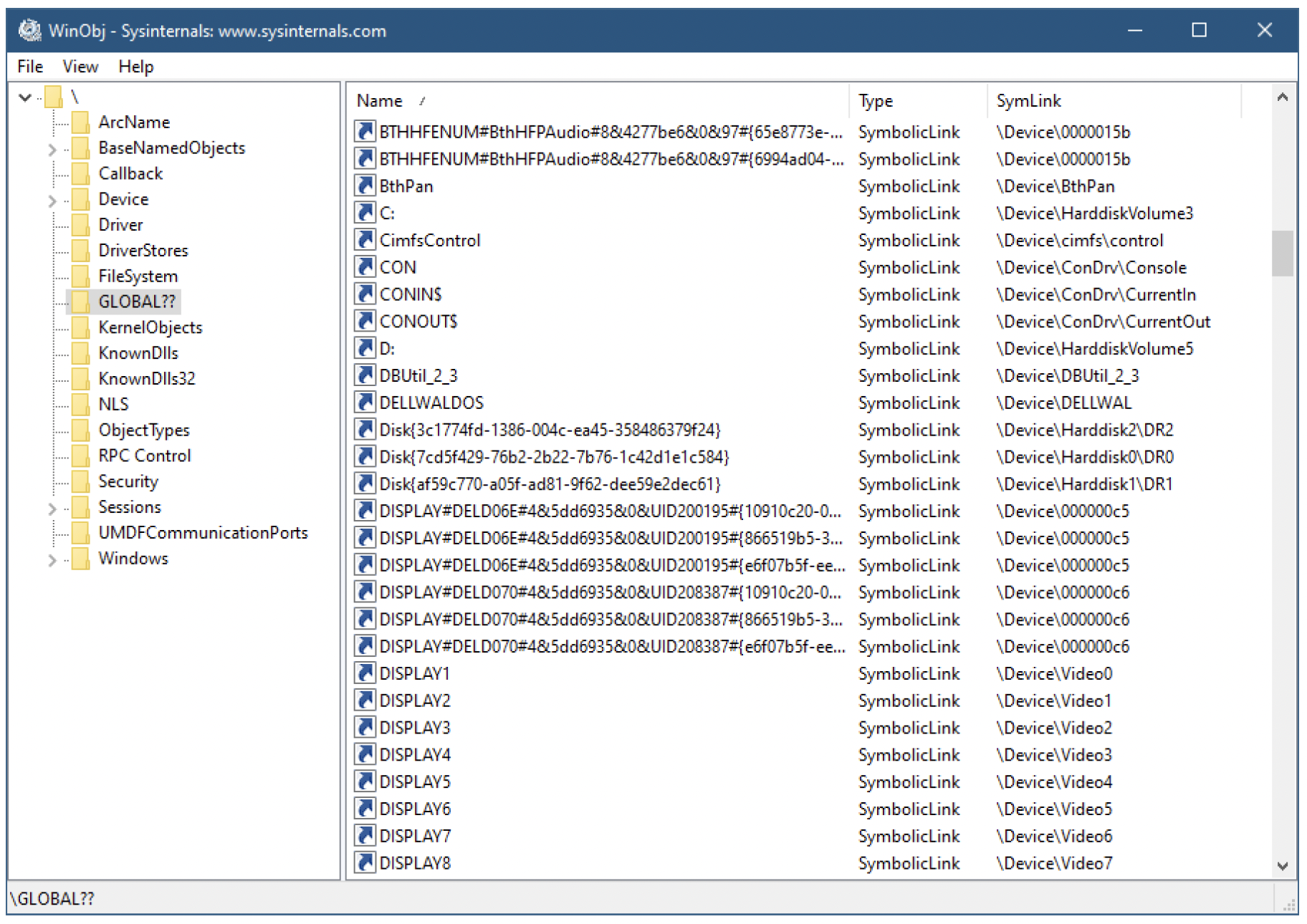Click the folder icon for BaseNamedObjects
This screenshot has height=924, width=1307.
tap(80, 148)
